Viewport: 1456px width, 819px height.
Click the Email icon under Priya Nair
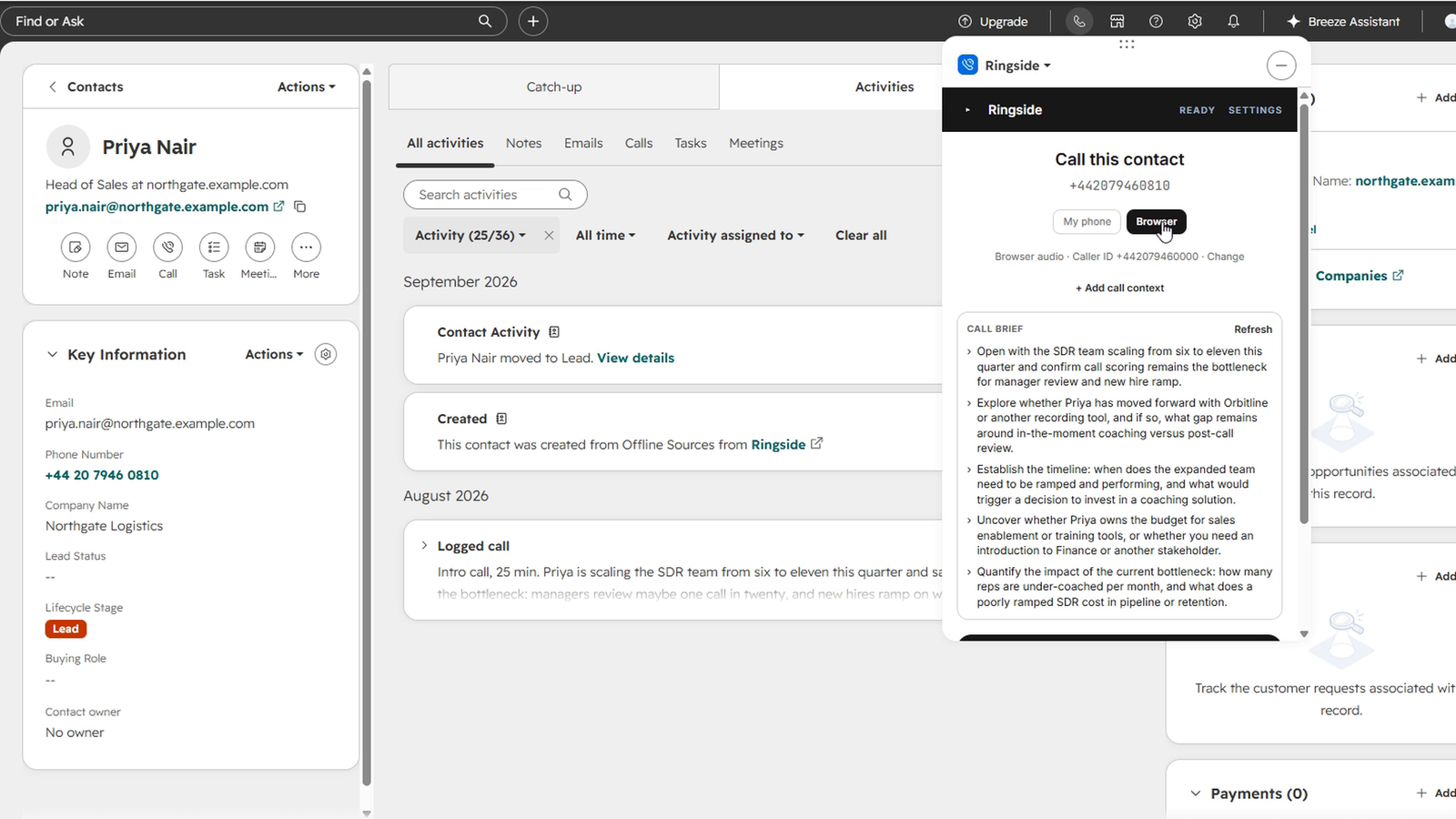(122, 248)
